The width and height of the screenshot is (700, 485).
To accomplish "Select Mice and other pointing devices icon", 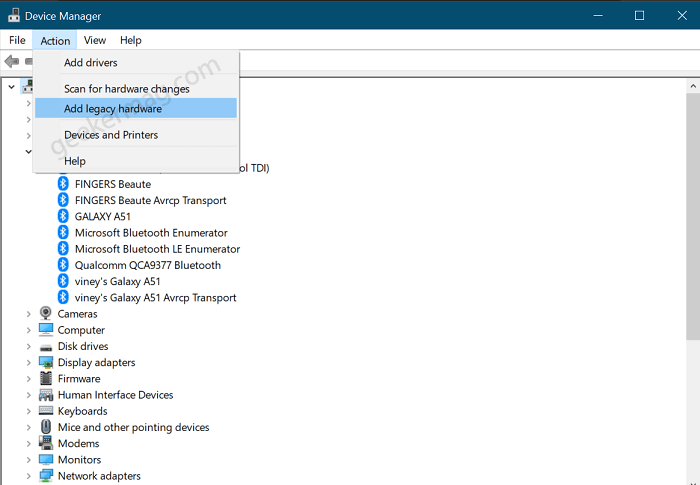I will (x=46, y=427).
